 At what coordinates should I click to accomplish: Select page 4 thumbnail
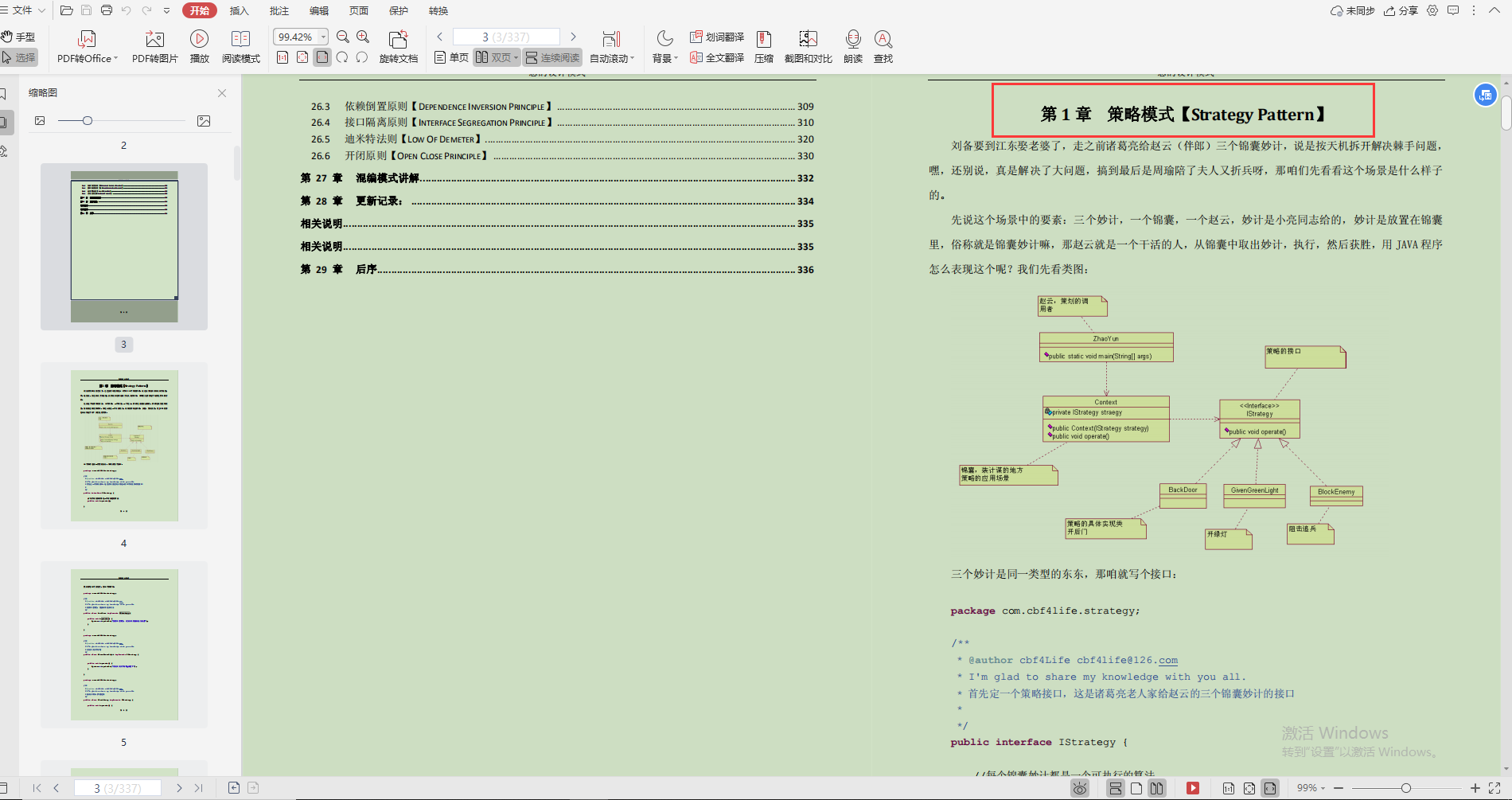tap(124, 446)
